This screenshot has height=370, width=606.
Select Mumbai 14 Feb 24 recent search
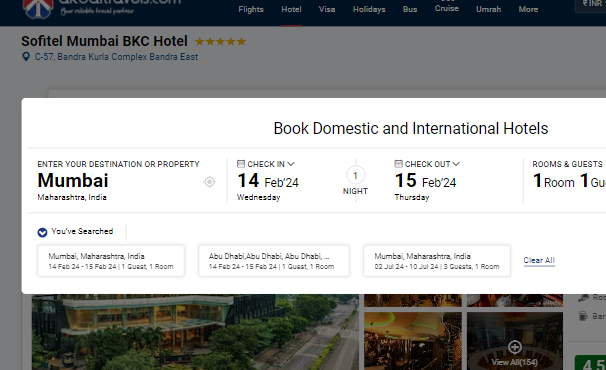pyautogui.click(x=111, y=261)
